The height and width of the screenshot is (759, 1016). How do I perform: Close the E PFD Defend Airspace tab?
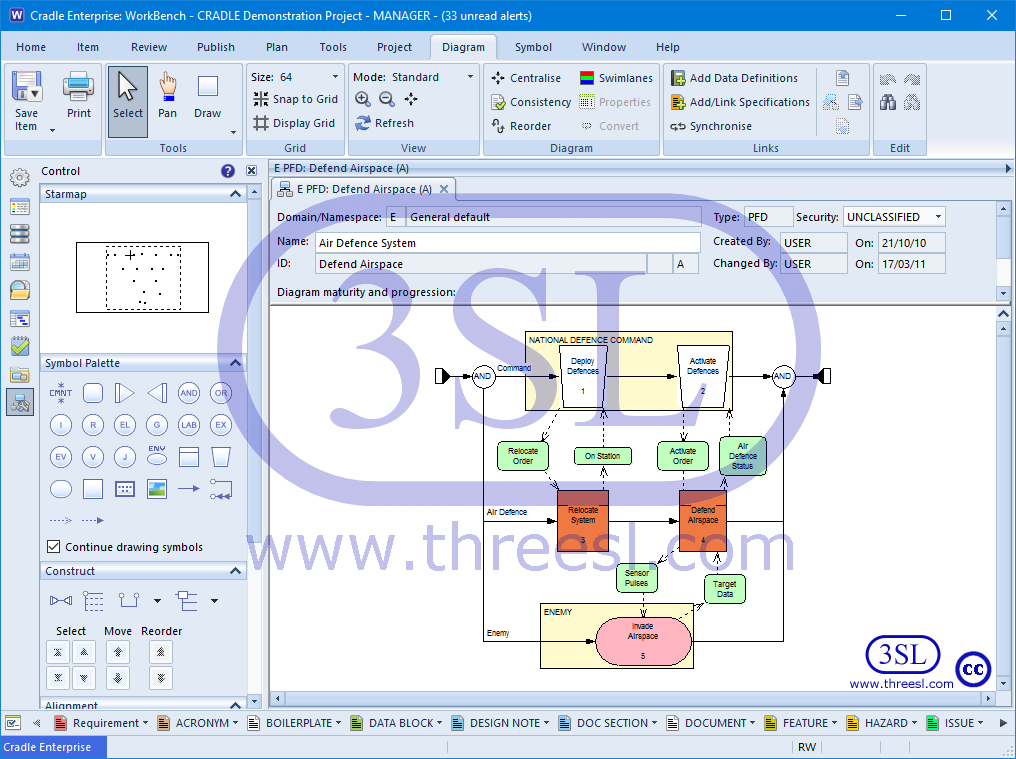click(x=444, y=189)
